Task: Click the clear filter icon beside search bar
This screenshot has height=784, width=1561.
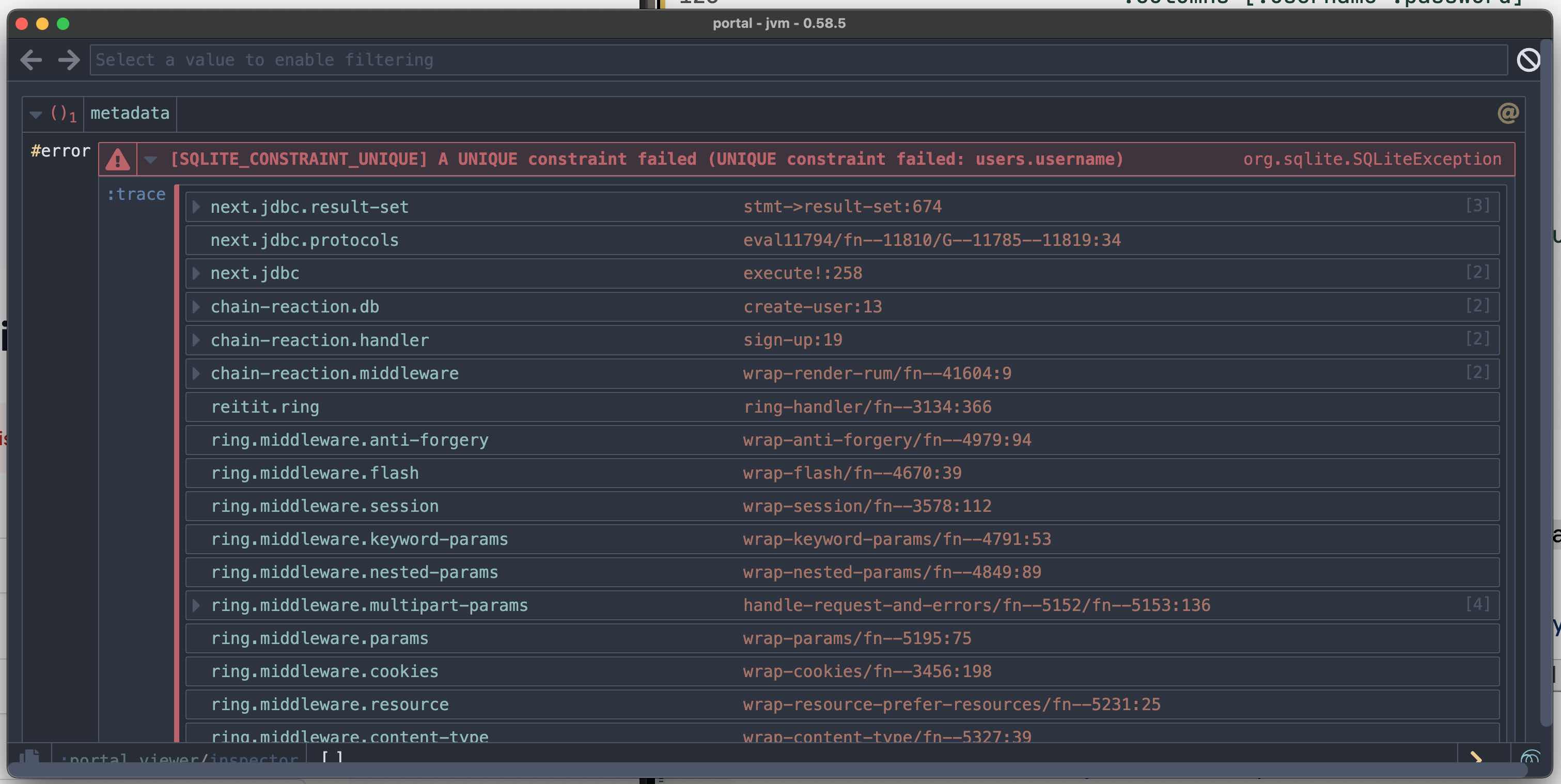Action: point(1529,59)
